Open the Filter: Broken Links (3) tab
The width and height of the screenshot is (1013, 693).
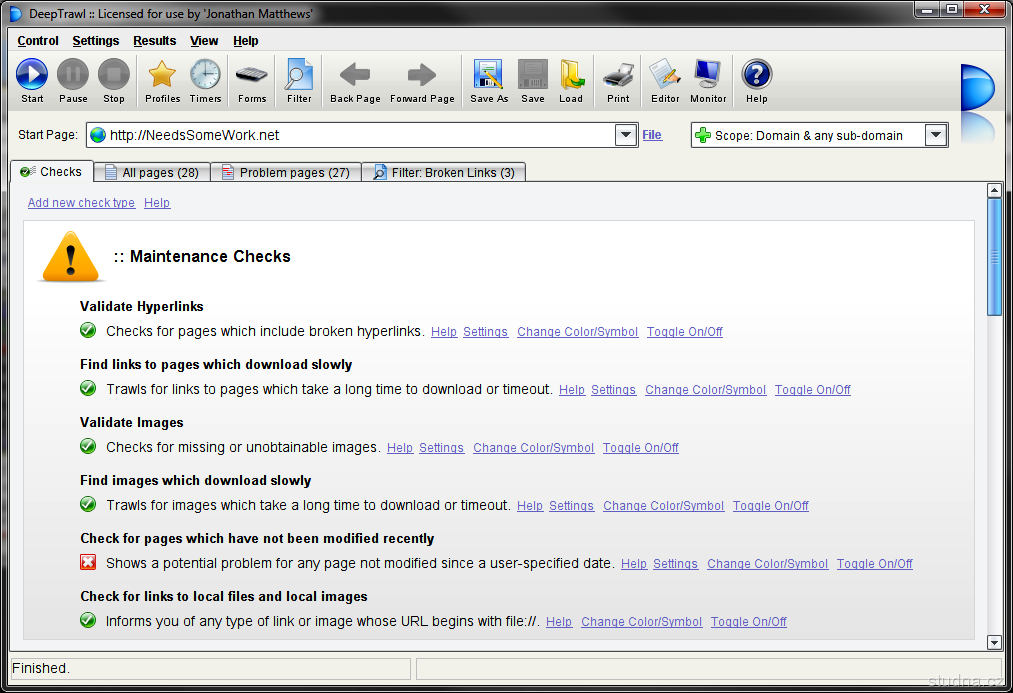point(443,172)
